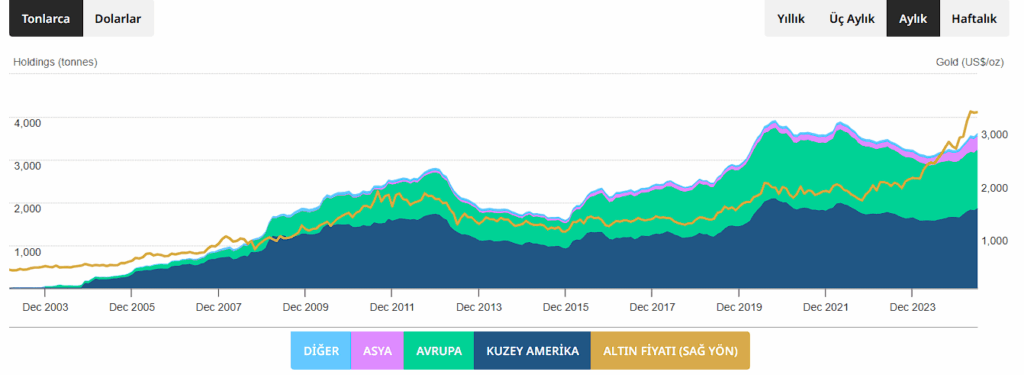Click the Dec 2019 axis label
Viewport: 1024px width, 375px height.
(739, 306)
